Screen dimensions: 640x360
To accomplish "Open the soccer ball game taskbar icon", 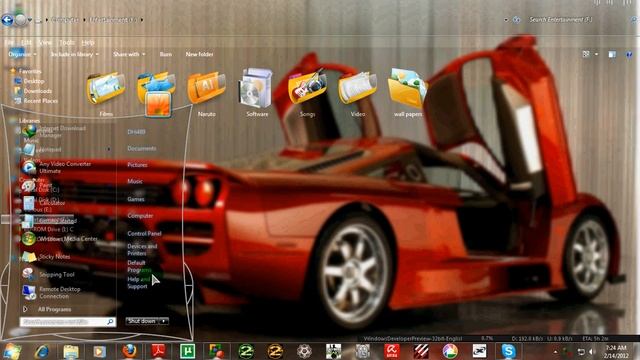I will [x=304, y=351].
